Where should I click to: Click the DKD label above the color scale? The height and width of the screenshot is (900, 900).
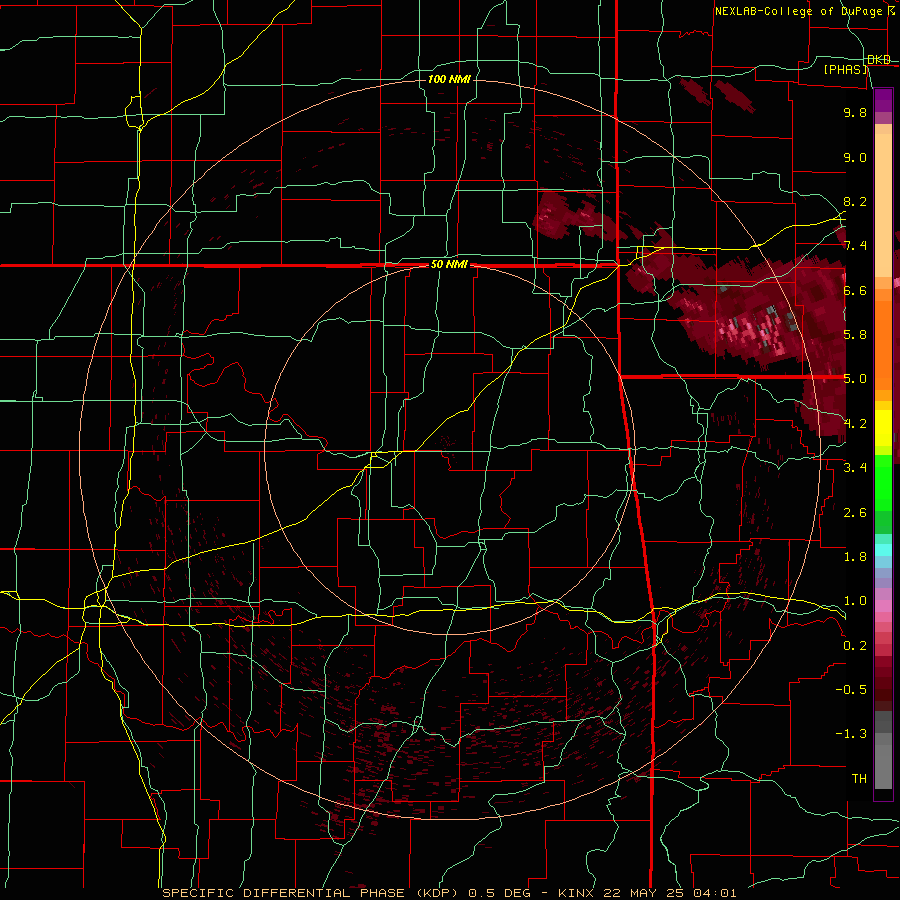pos(879,60)
